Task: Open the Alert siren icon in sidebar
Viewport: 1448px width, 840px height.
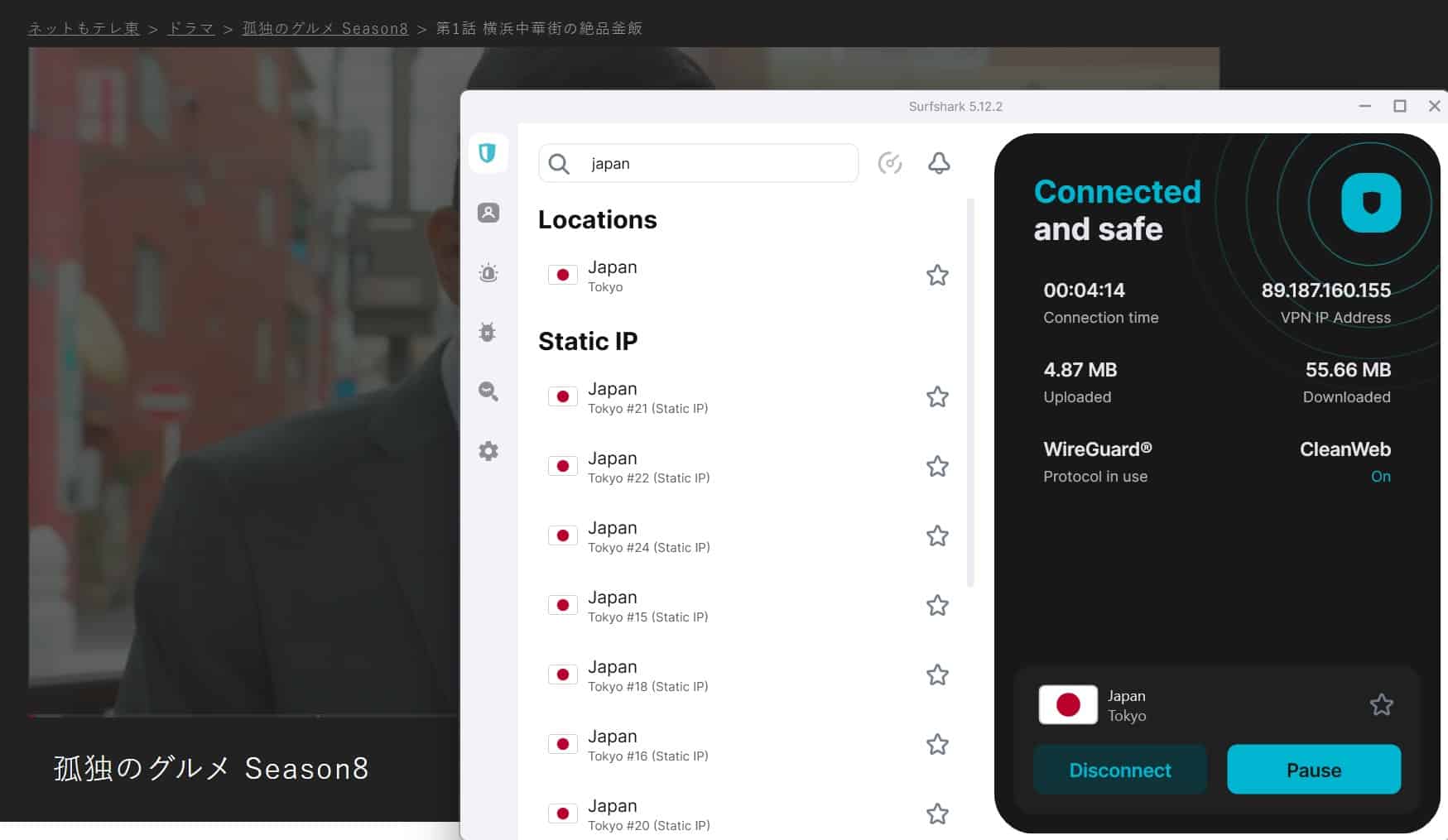Action: pos(488,273)
